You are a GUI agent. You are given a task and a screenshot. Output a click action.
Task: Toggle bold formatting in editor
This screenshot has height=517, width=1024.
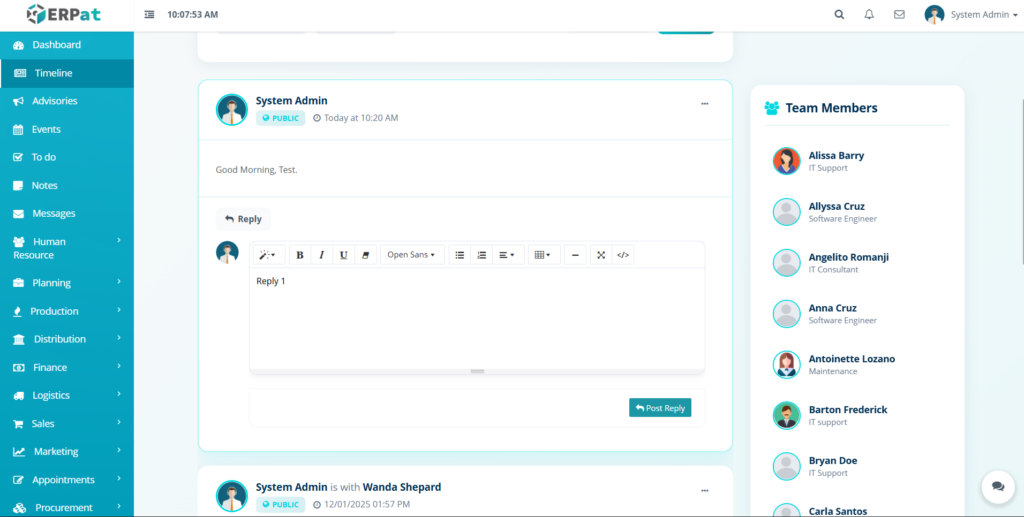(300, 255)
